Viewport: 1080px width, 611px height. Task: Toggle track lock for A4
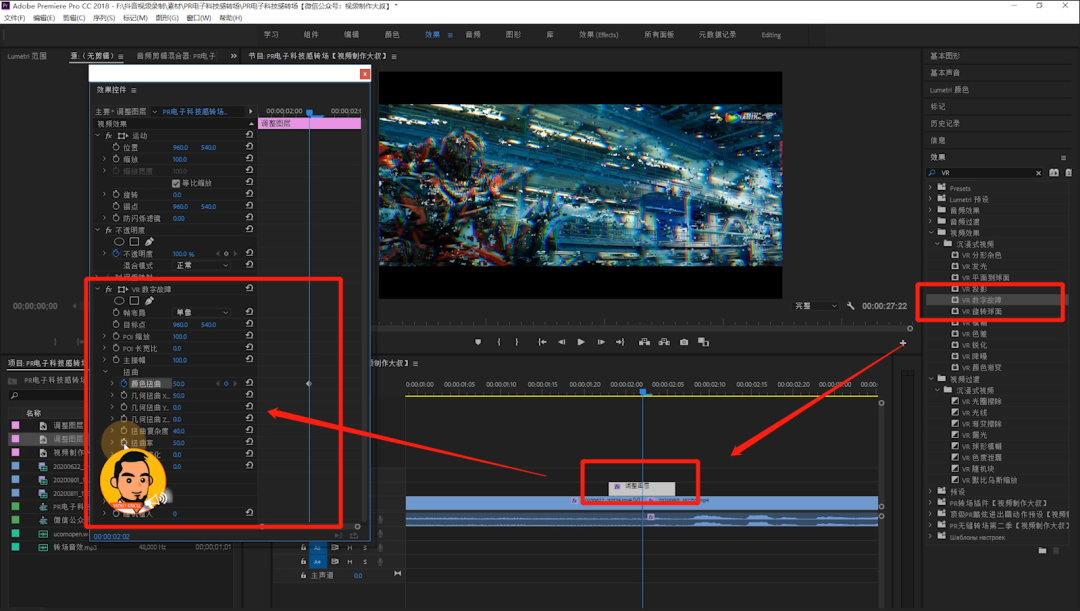click(x=303, y=561)
